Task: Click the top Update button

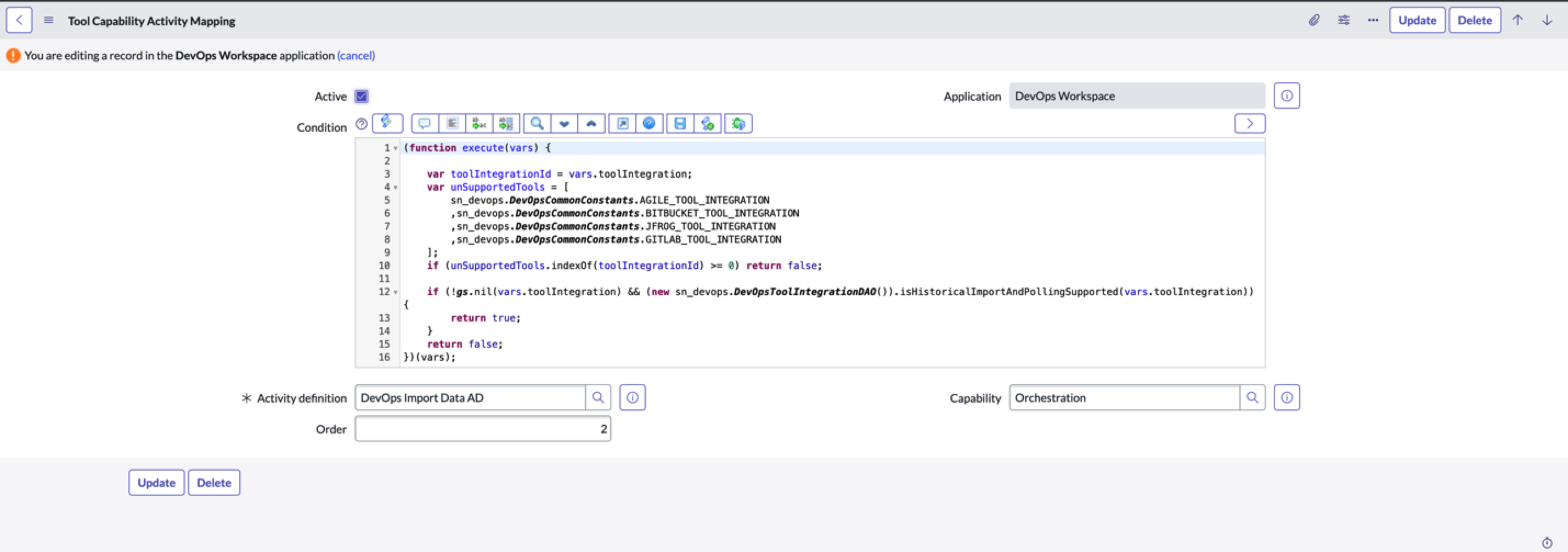Action: [x=1417, y=20]
